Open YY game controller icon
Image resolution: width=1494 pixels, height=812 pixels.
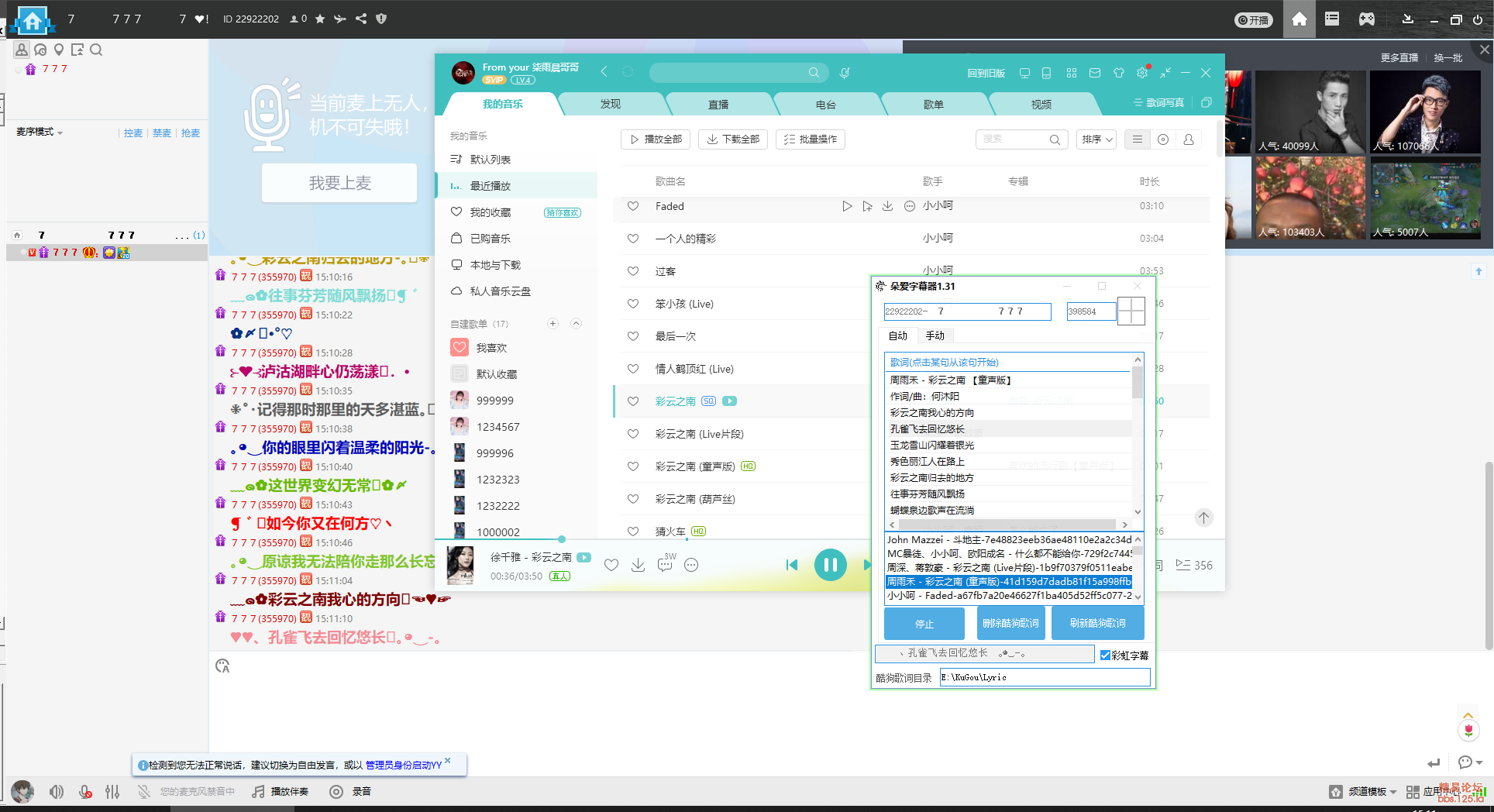(x=1366, y=19)
